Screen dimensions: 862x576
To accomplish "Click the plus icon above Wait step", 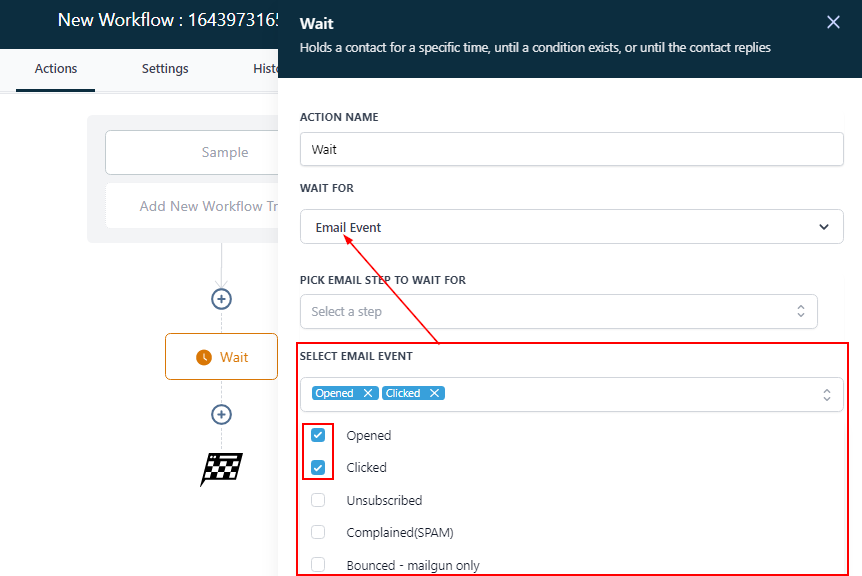I will click(x=222, y=299).
